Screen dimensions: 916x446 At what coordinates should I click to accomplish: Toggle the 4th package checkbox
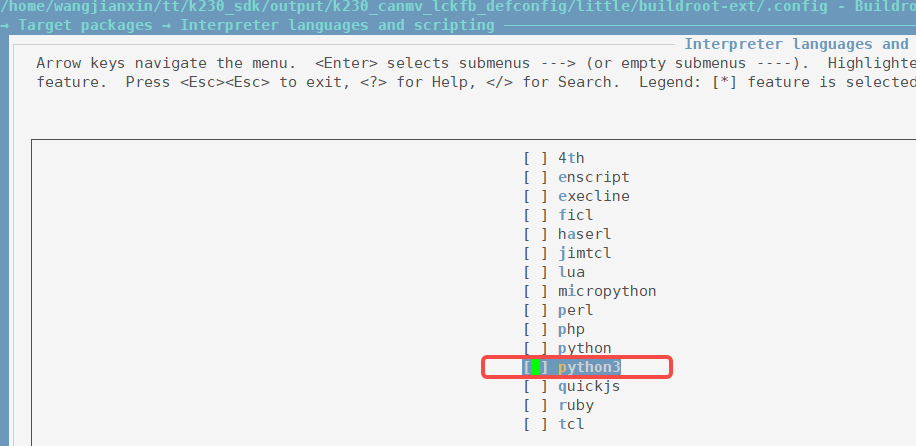(535, 158)
